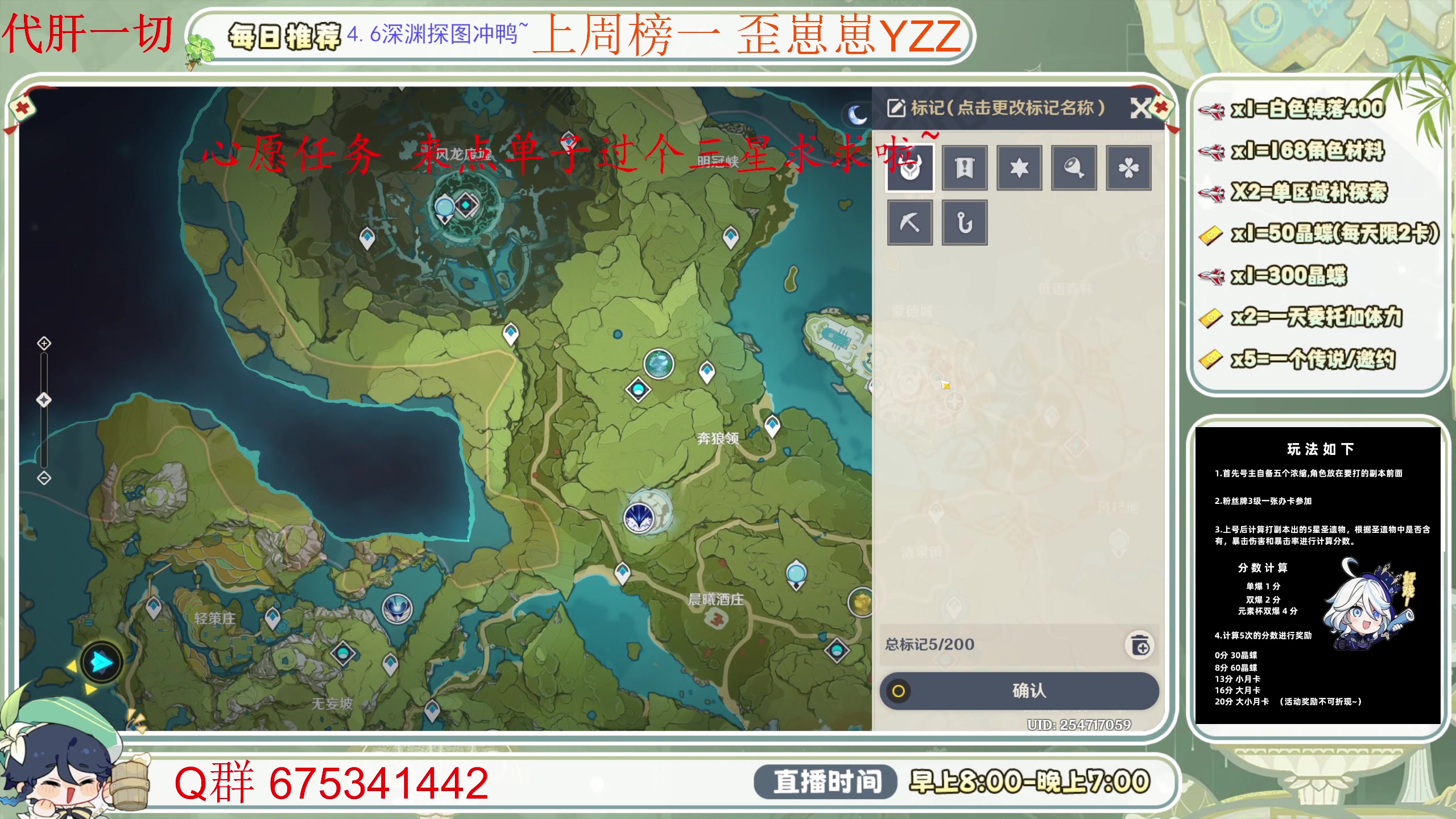Select waypoint right of Anemo boss icon
1456x819 pixels.
(707, 373)
